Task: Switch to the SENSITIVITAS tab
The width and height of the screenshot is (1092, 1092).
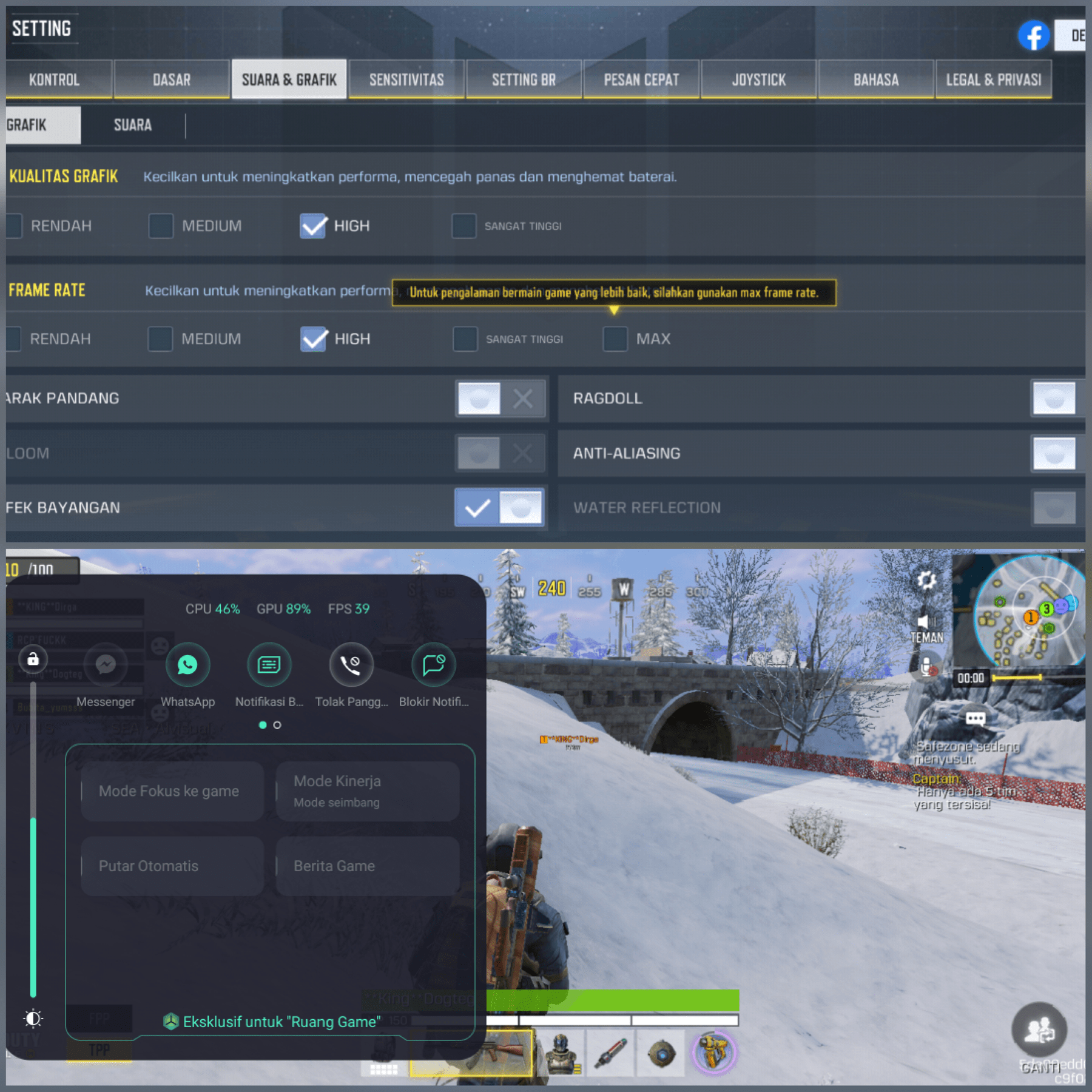Action: [406, 79]
